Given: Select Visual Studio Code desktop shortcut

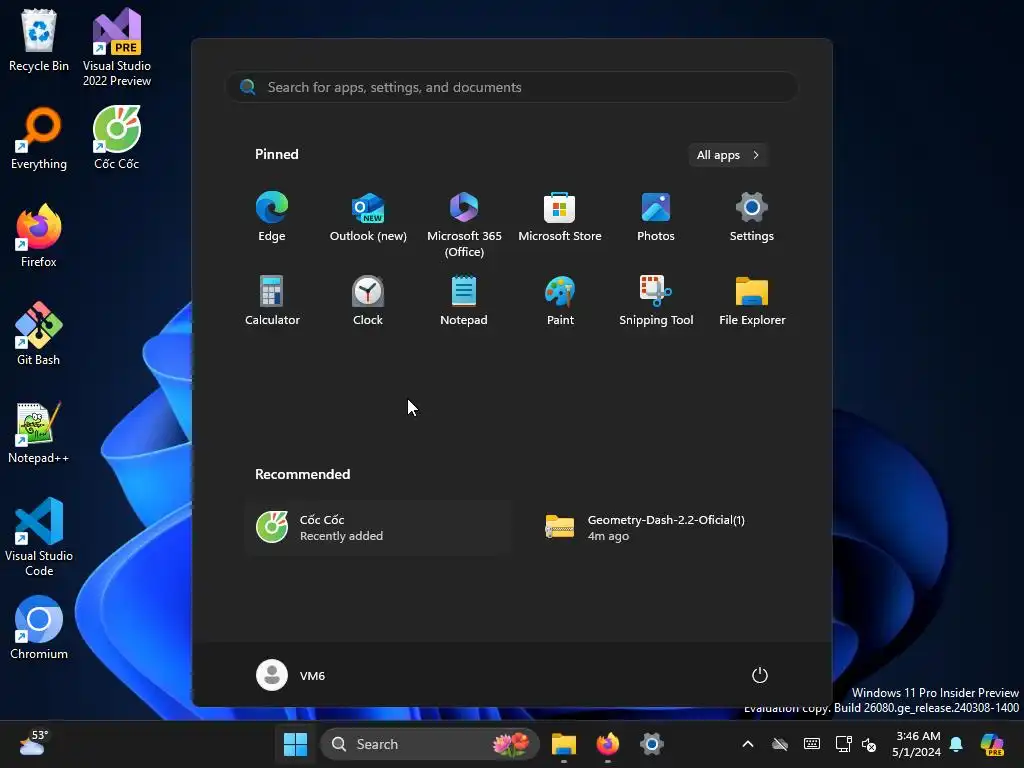Looking at the screenshot, I should click(x=39, y=537).
